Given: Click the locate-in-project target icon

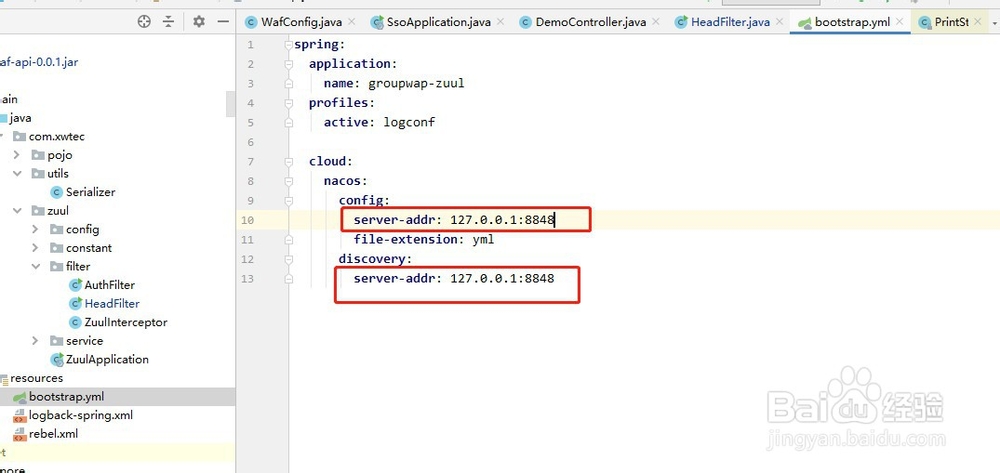Looking at the screenshot, I should tap(144, 22).
